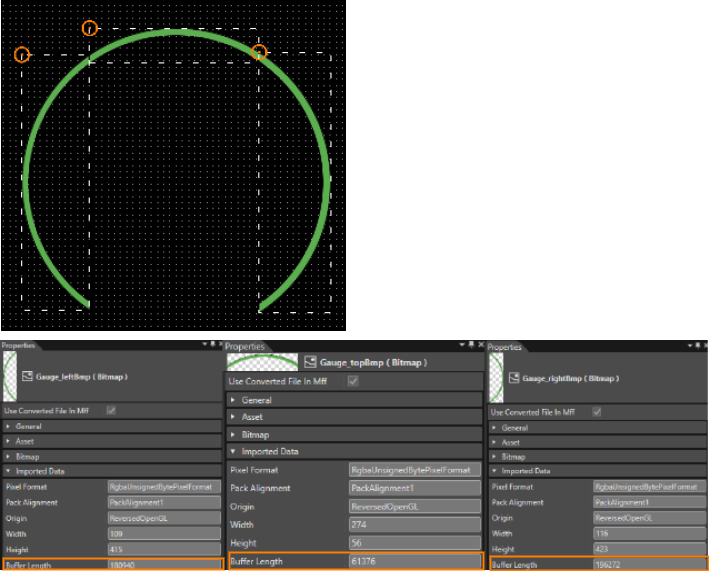The height and width of the screenshot is (571, 709).
Task: Click Height field showing 415
Action: coord(164,549)
